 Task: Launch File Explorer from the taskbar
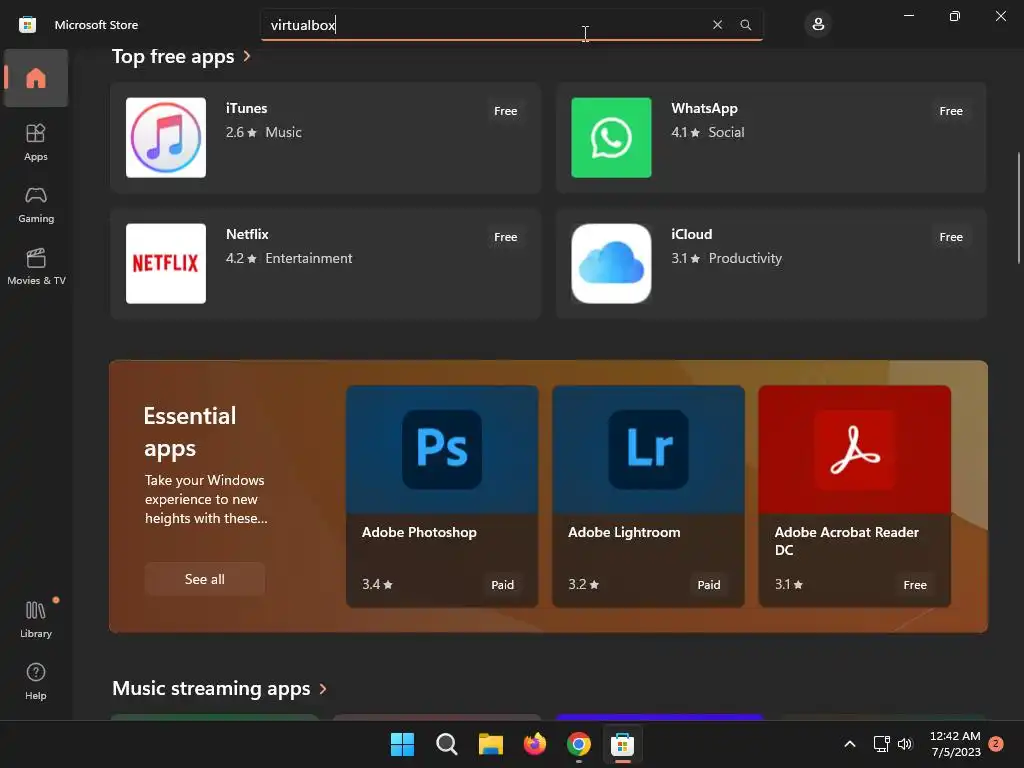coord(490,744)
